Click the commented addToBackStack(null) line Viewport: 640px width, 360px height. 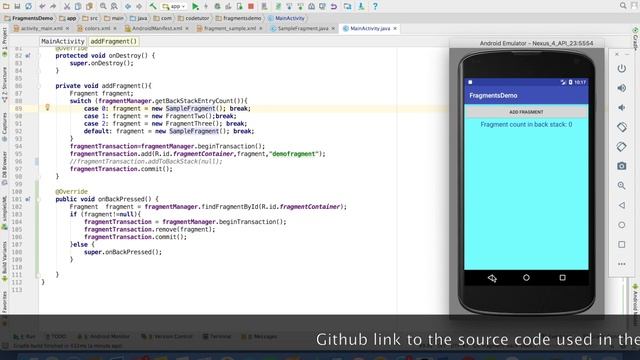[x=146, y=161]
